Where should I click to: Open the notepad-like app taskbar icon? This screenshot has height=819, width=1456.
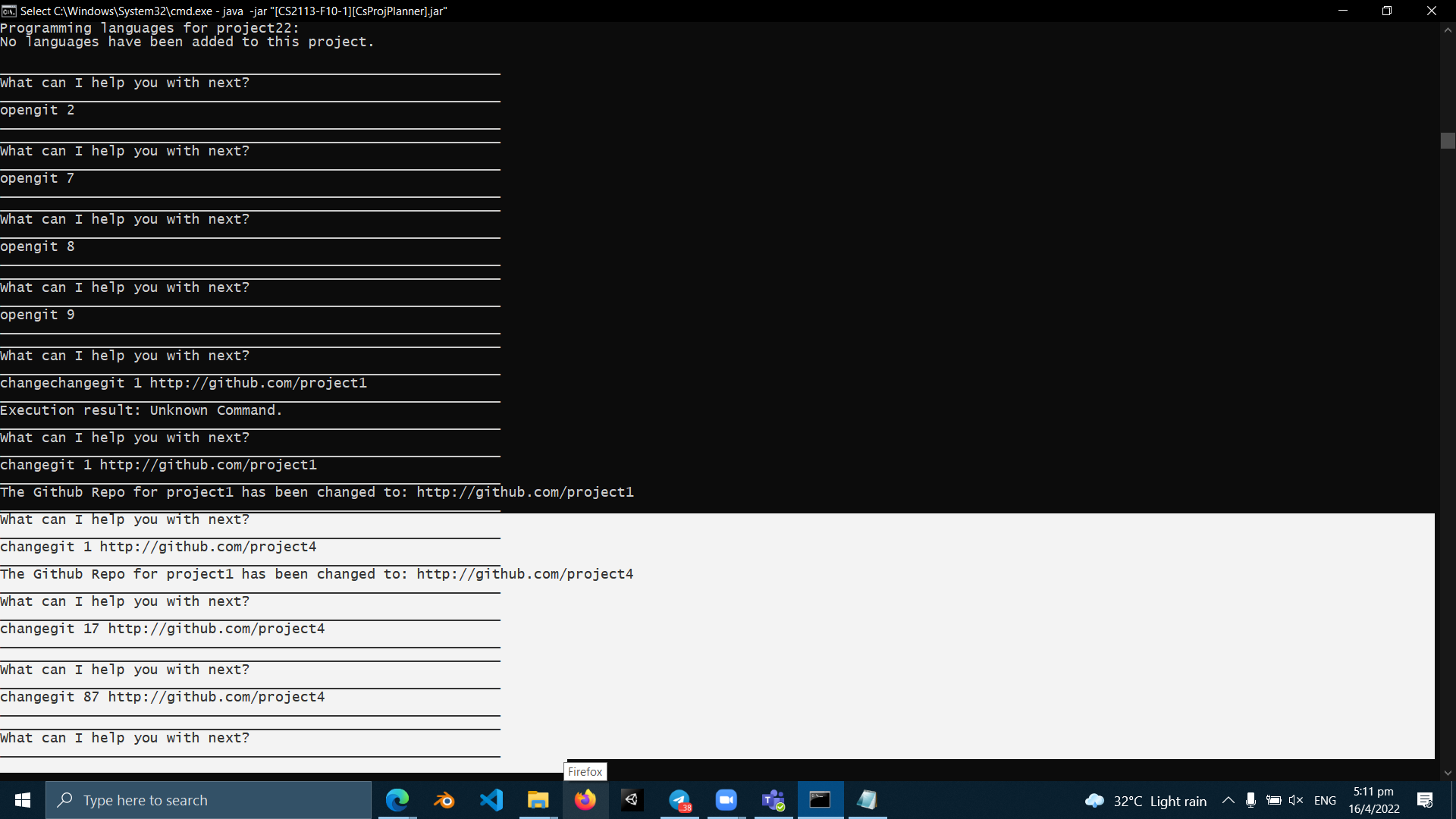pos(867,800)
